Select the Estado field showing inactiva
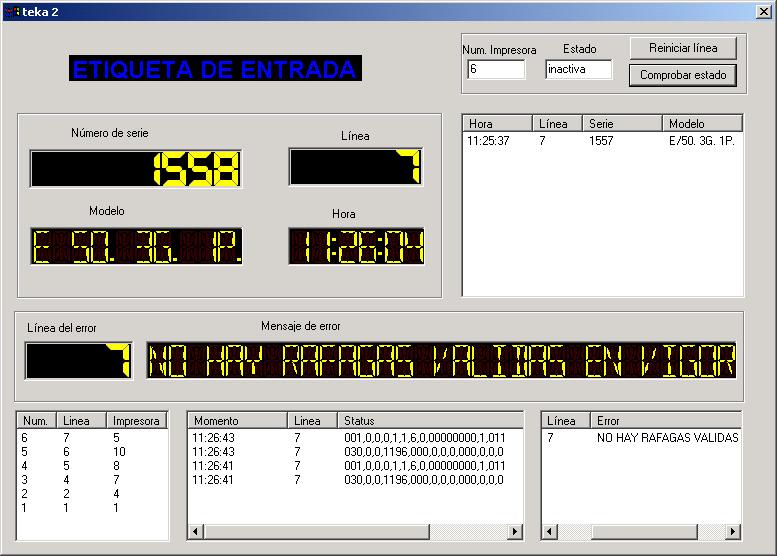This screenshot has width=777, height=556. (x=578, y=69)
